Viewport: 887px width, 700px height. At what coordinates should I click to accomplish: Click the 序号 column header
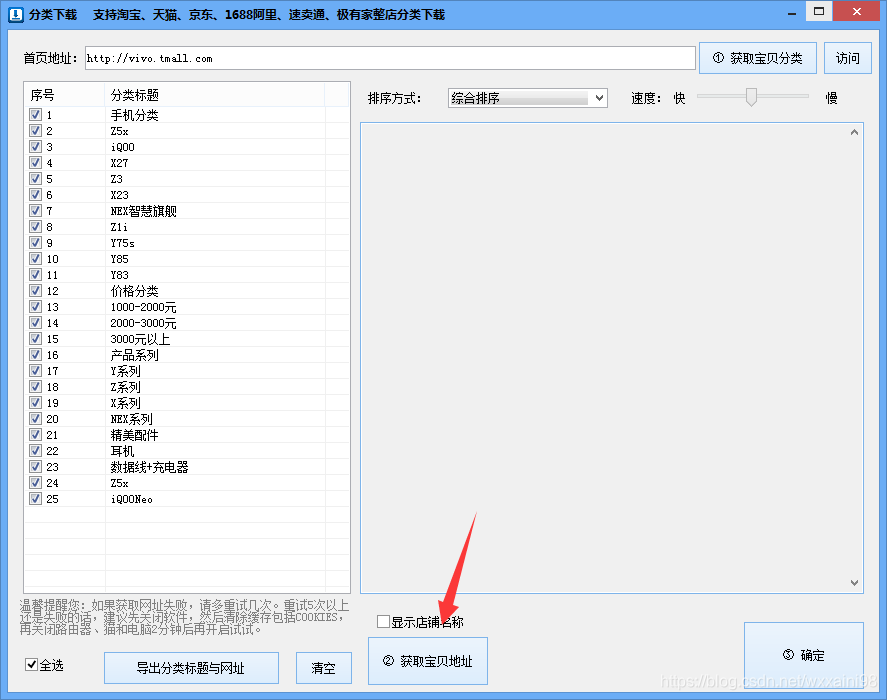tap(64, 95)
